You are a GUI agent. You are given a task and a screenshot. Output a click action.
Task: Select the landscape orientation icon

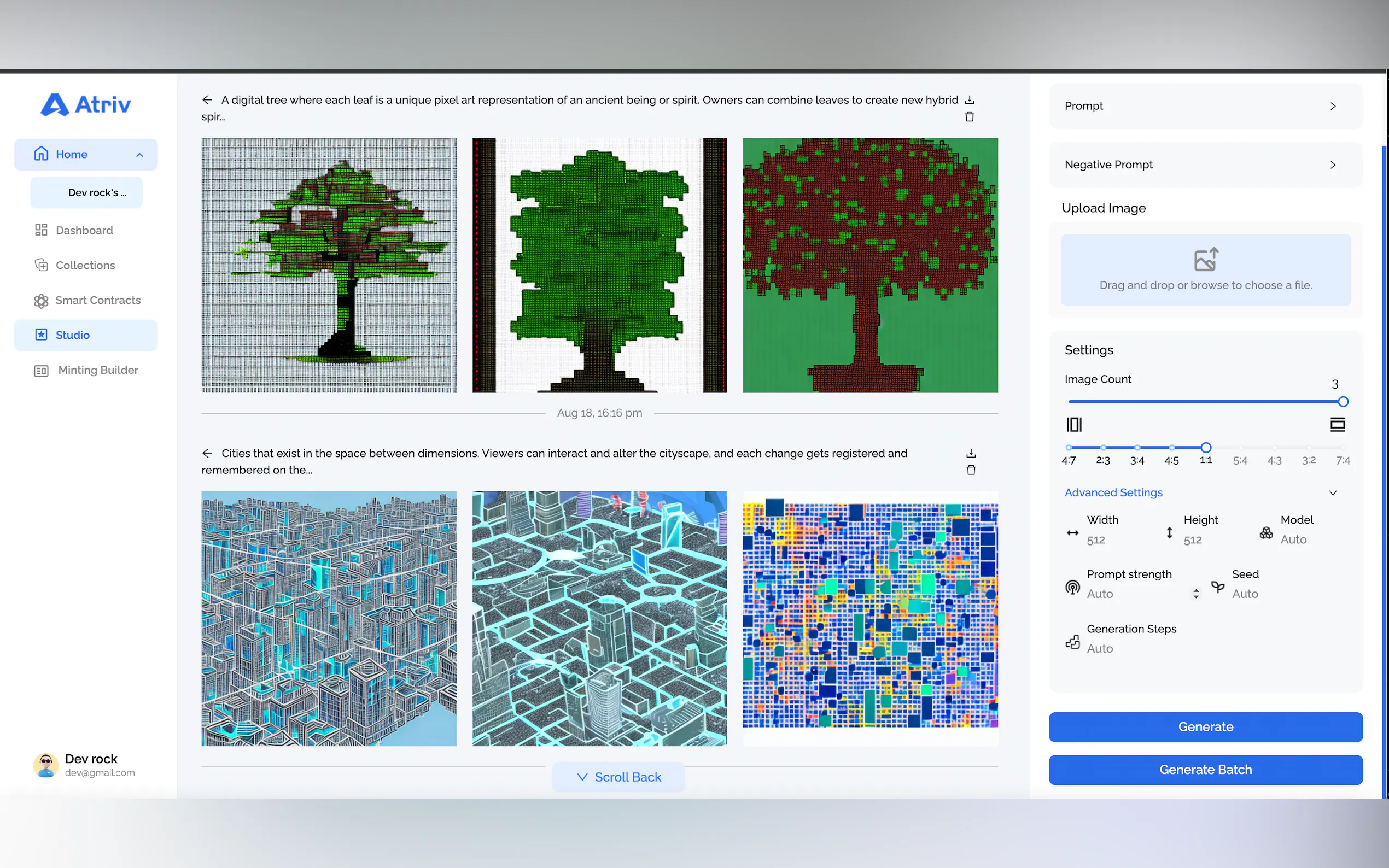pyautogui.click(x=1337, y=425)
